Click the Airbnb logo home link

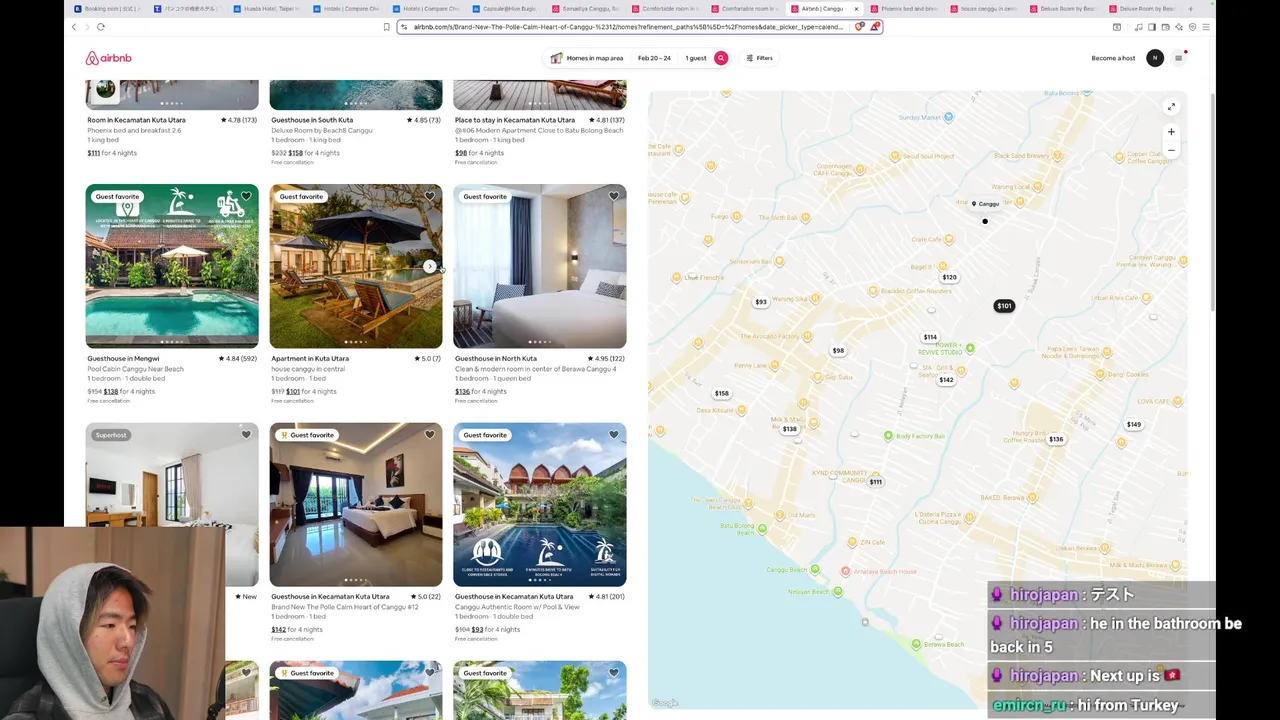pos(108,58)
